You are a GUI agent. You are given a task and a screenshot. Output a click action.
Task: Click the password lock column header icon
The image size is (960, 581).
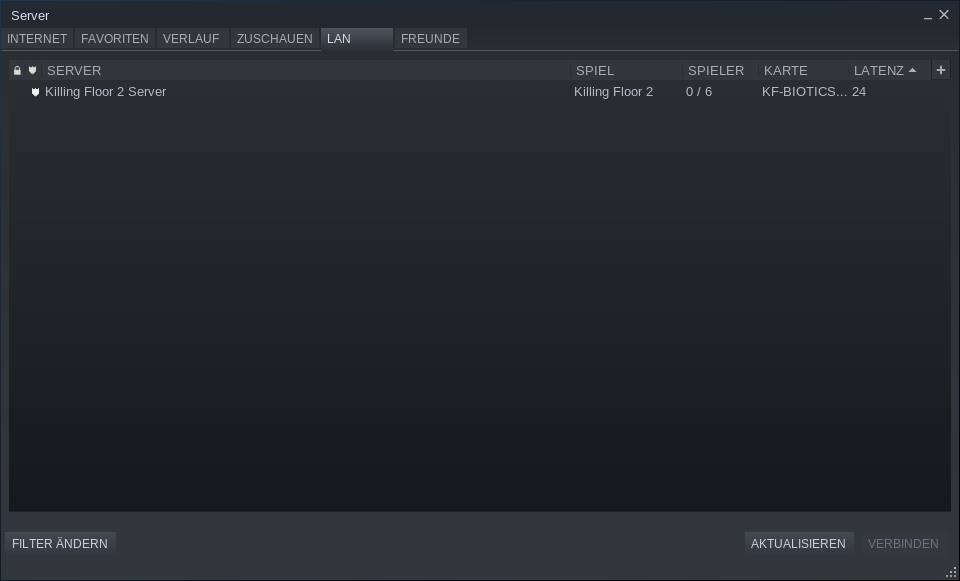pos(17,70)
